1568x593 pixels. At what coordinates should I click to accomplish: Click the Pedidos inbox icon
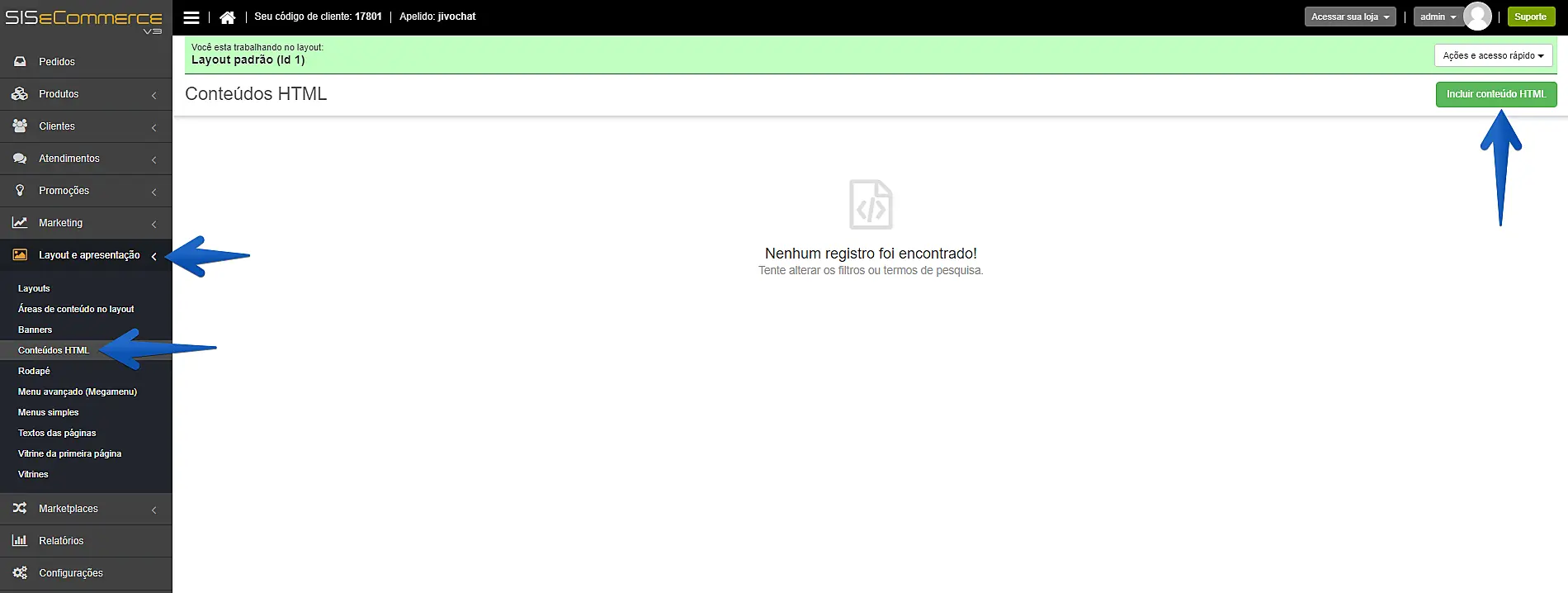point(20,62)
